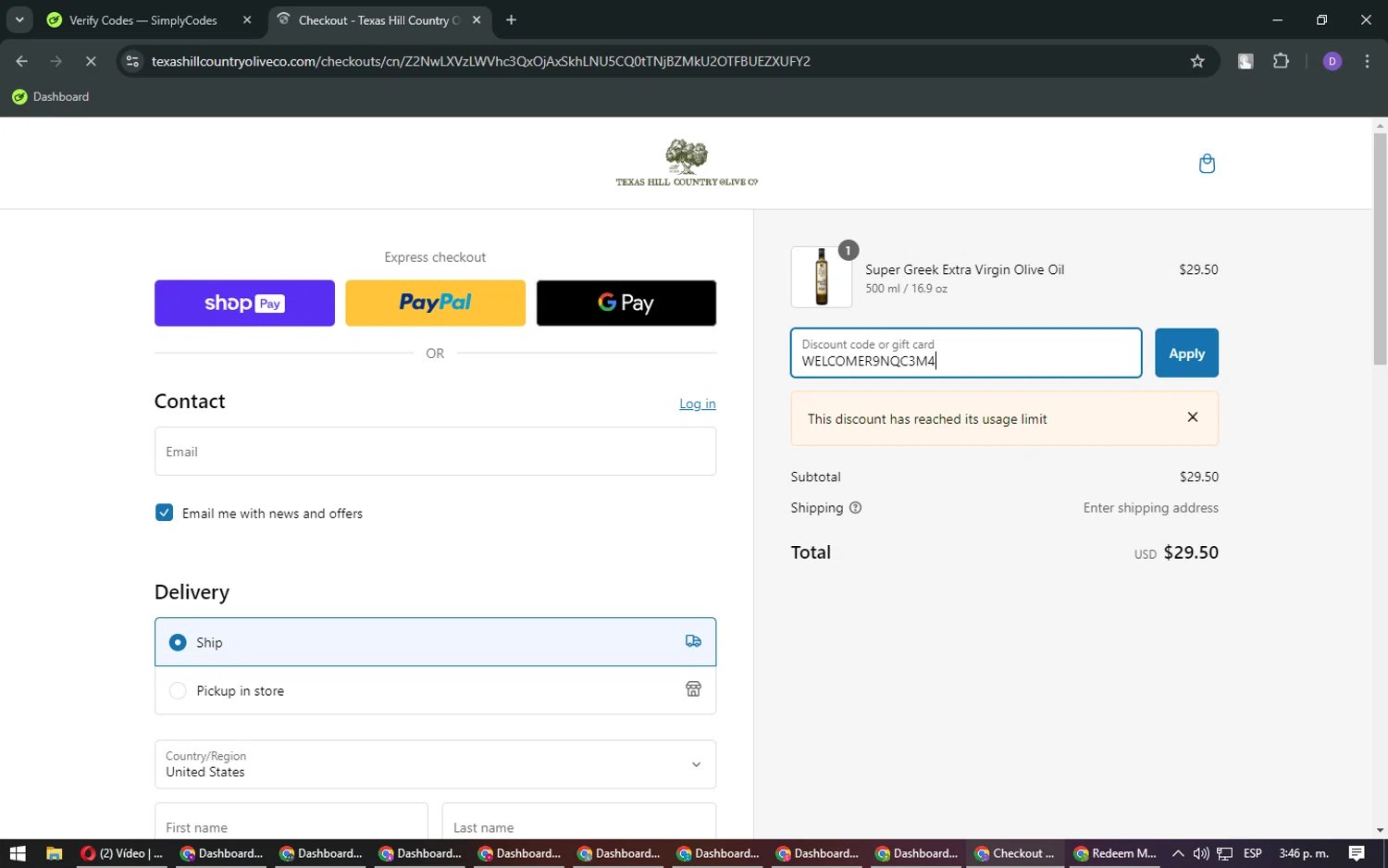This screenshot has width=1388, height=868.
Task: Stop loading the page
Action: click(91, 61)
